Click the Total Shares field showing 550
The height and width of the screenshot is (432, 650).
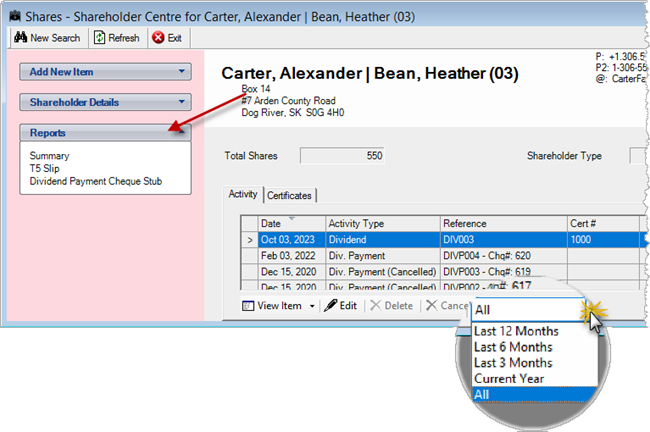coord(342,155)
